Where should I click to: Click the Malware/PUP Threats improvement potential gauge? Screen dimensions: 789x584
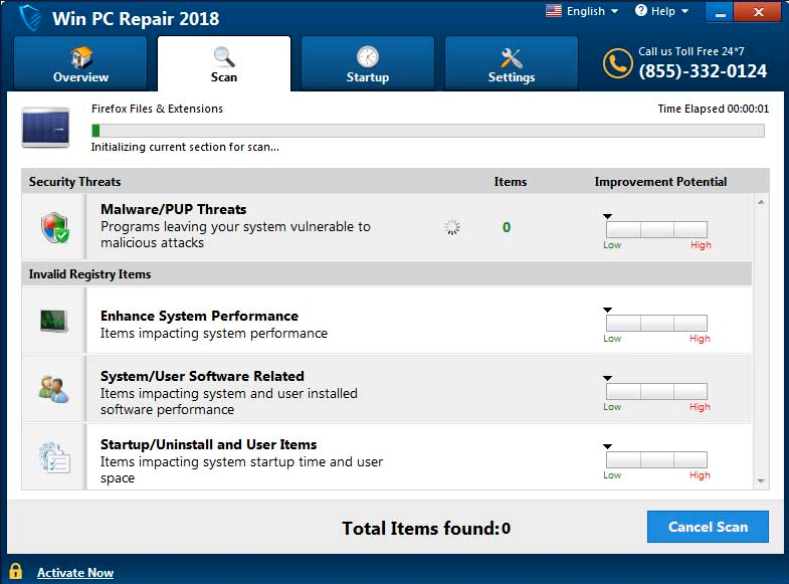pyautogui.click(x=656, y=230)
